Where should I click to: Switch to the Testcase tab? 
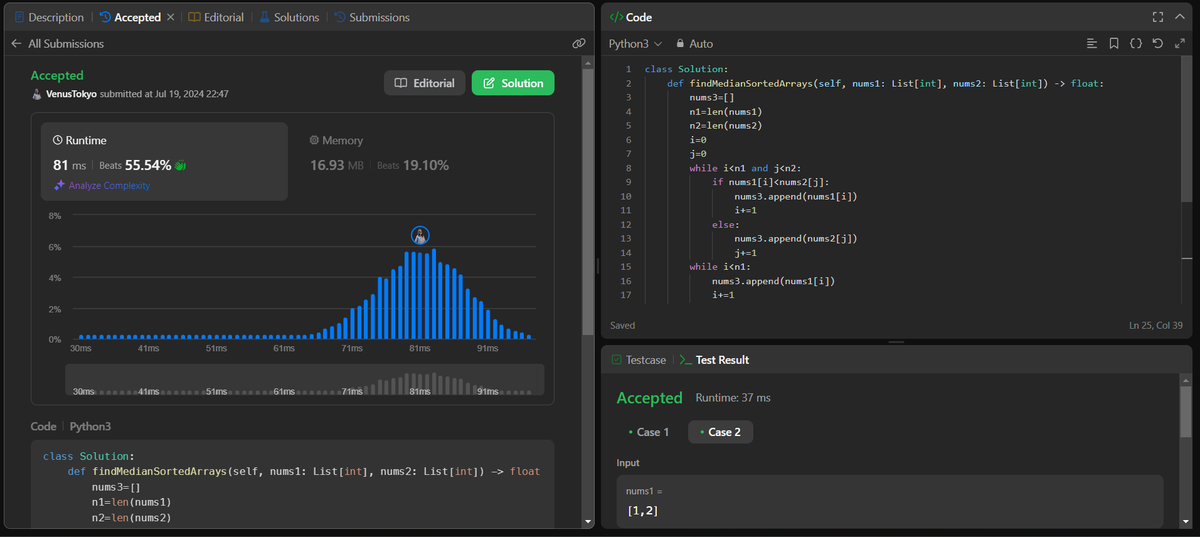(x=638, y=360)
